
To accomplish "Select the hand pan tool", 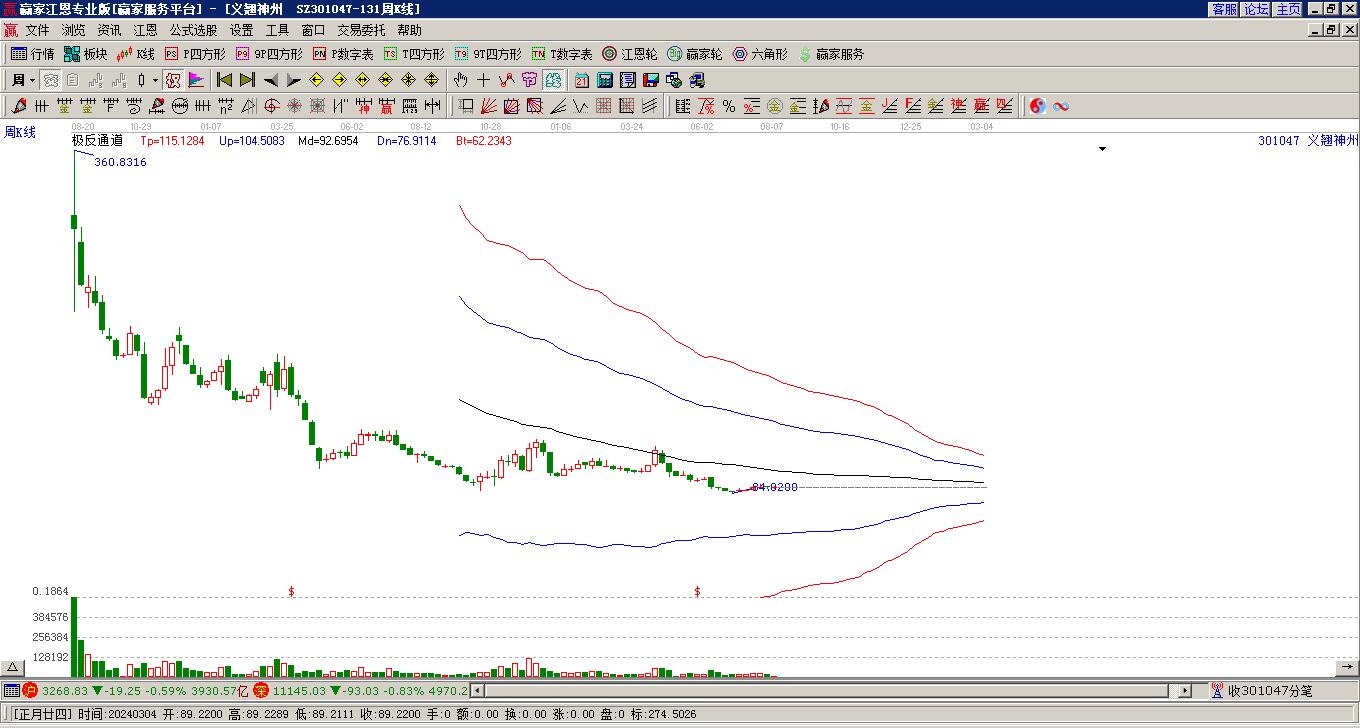I will coord(461,80).
